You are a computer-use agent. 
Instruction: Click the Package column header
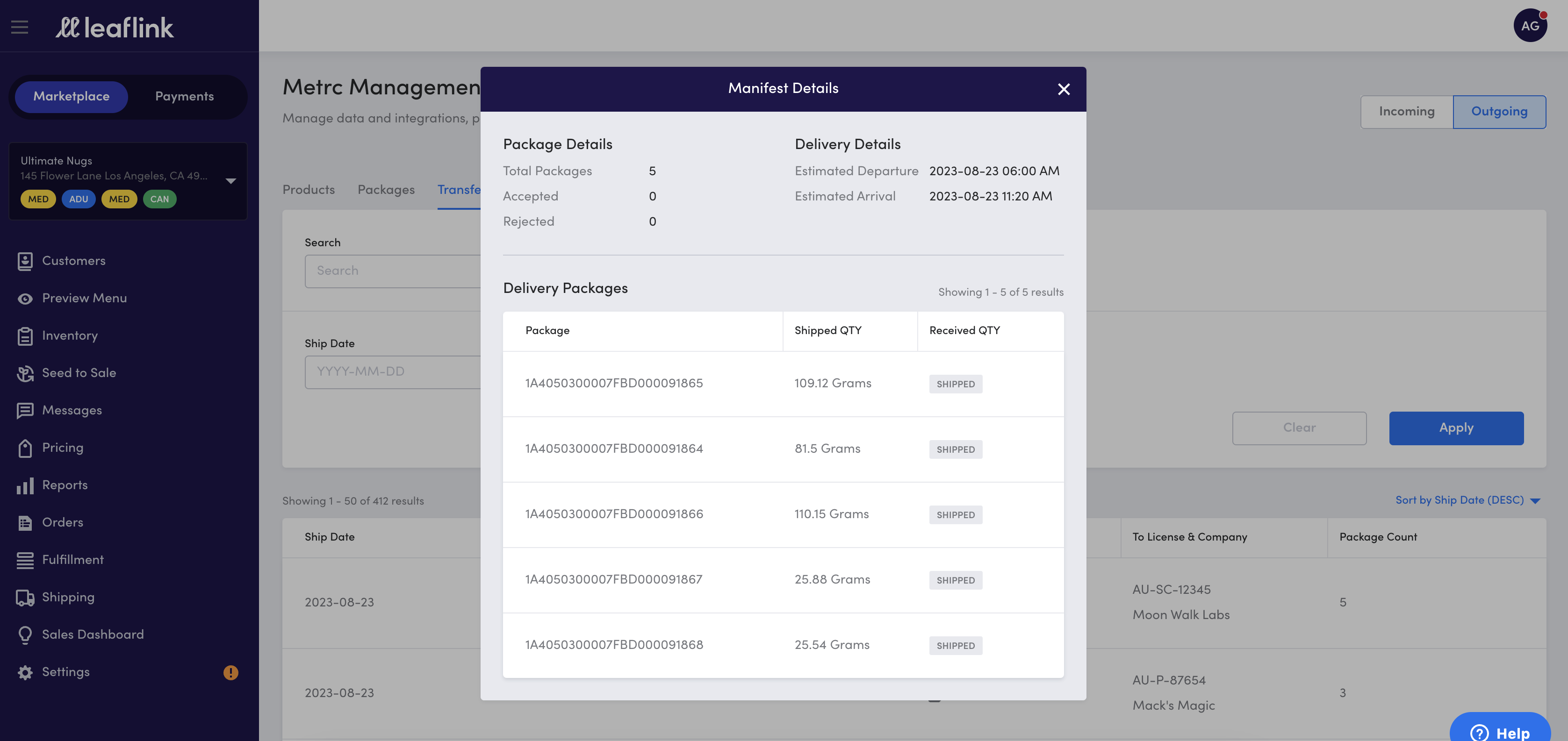[x=547, y=331]
